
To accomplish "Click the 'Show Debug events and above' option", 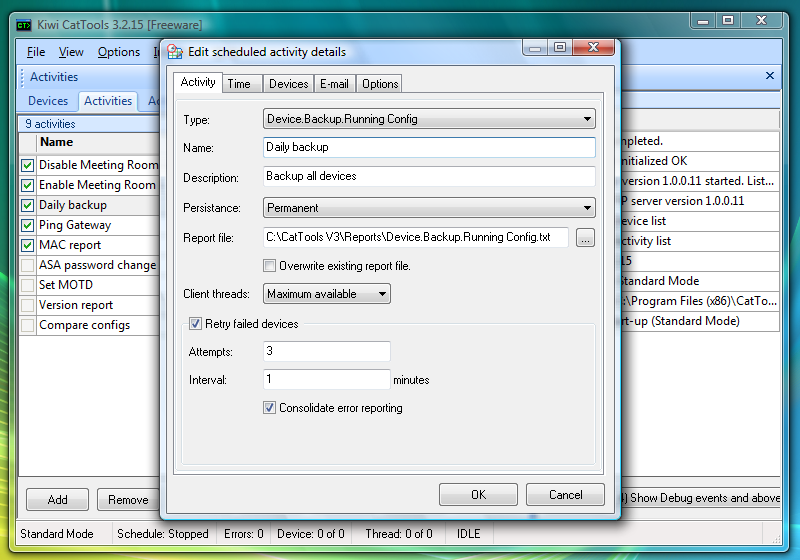I will tap(701, 498).
